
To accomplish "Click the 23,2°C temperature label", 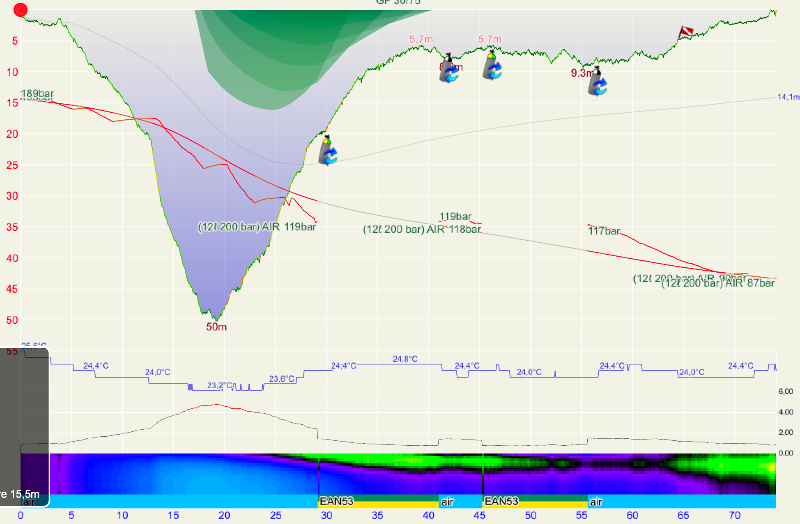I will pyautogui.click(x=220, y=385).
